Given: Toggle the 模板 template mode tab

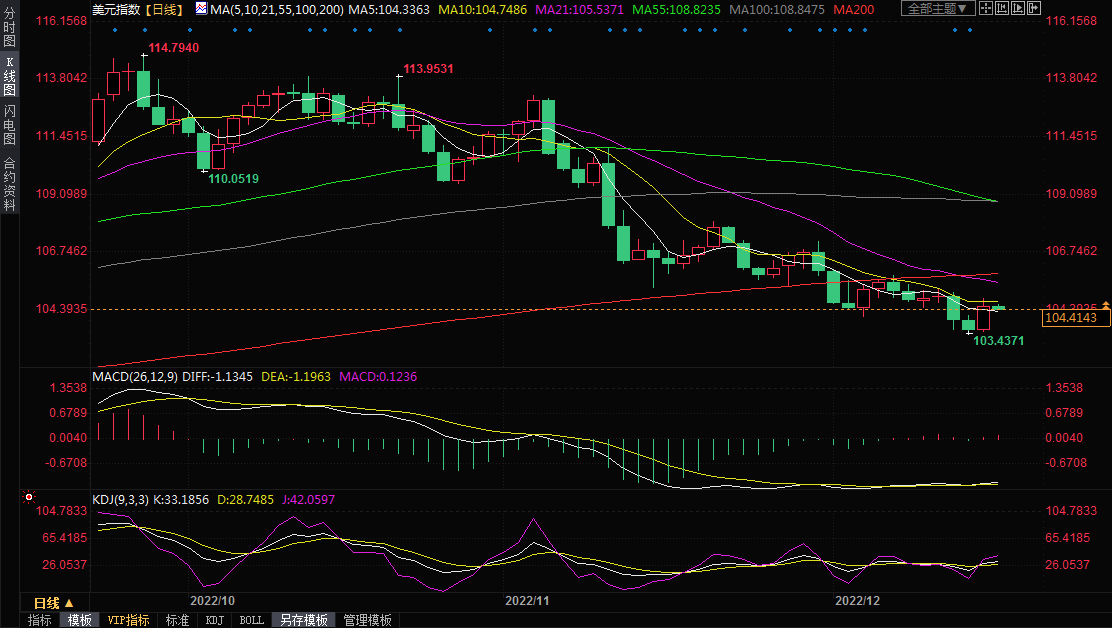Looking at the screenshot, I should coord(80,620).
